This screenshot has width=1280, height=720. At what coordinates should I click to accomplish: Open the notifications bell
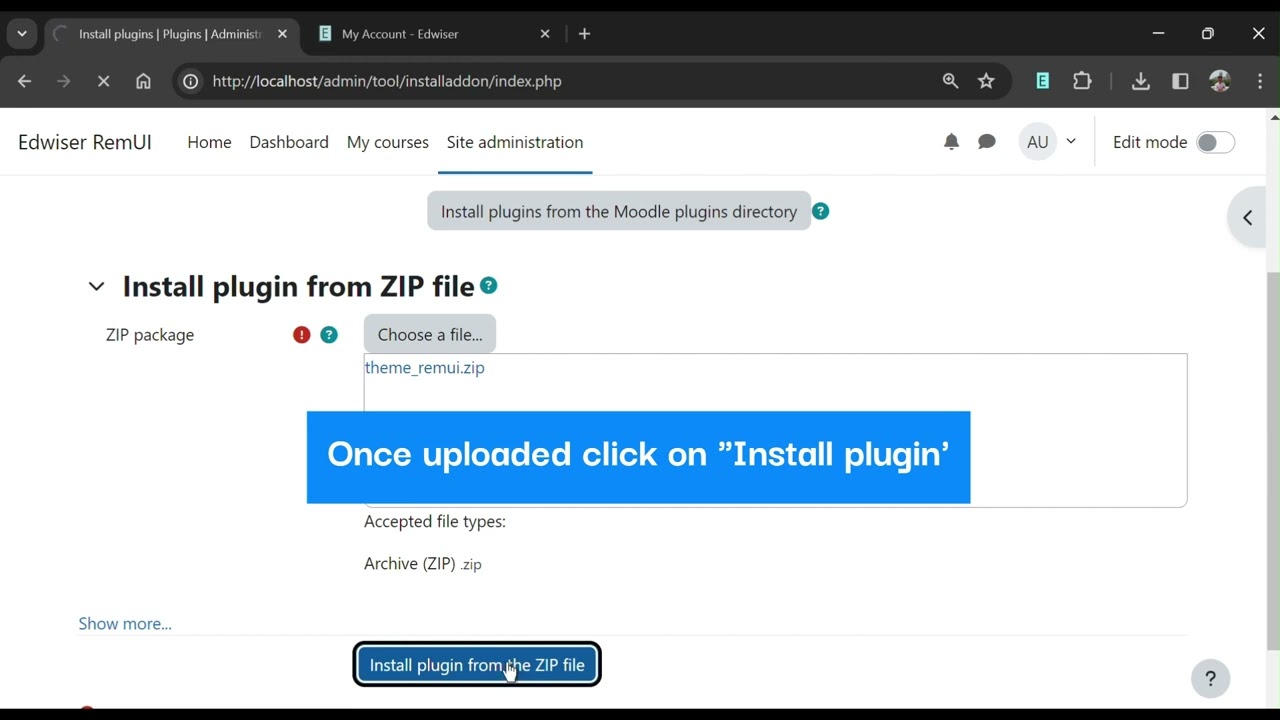tap(950, 141)
